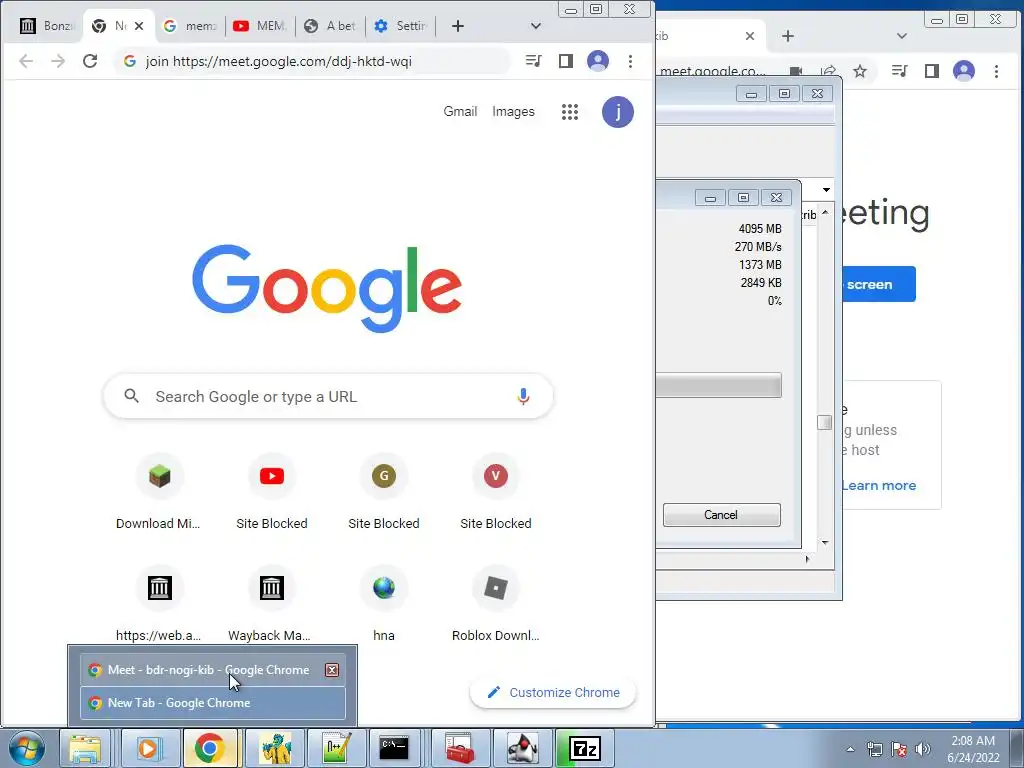The image size is (1024, 768).
Task: Click the Learn more link in Meet
Action: 878,485
